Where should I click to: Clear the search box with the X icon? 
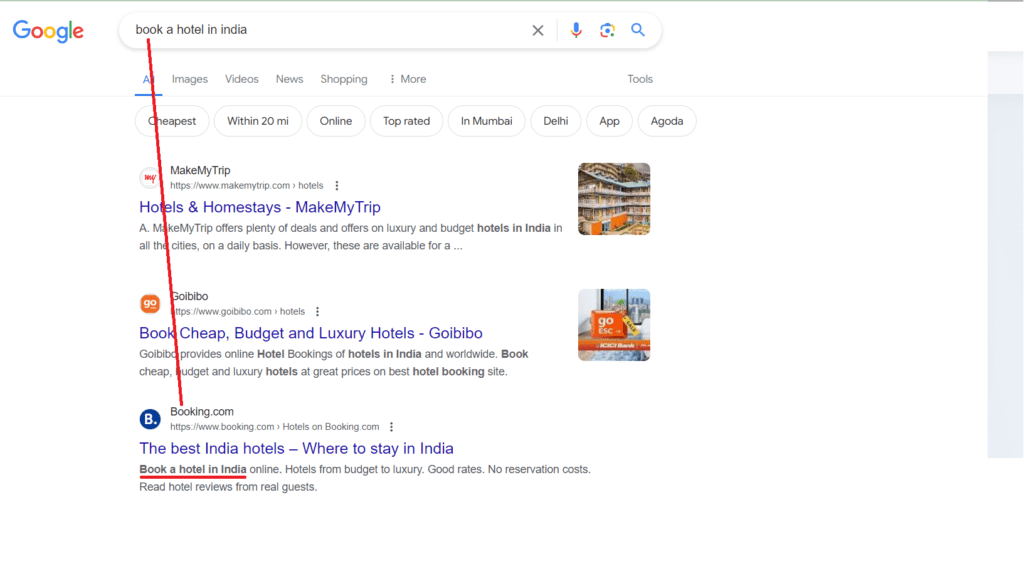coord(537,30)
